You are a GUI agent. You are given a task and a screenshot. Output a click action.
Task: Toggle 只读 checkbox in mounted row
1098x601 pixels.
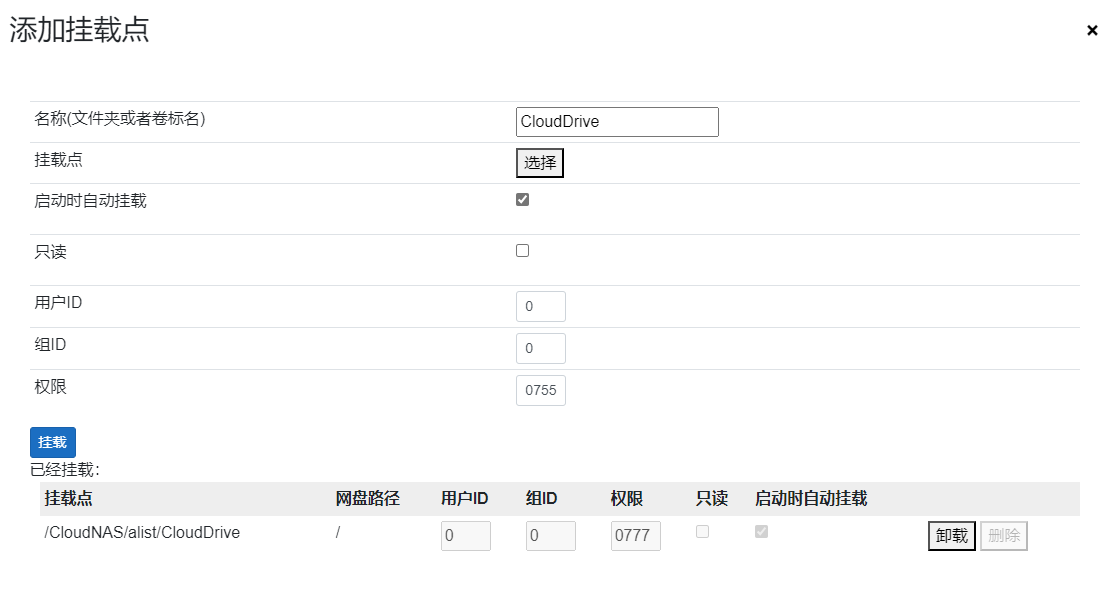(x=702, y=532)
